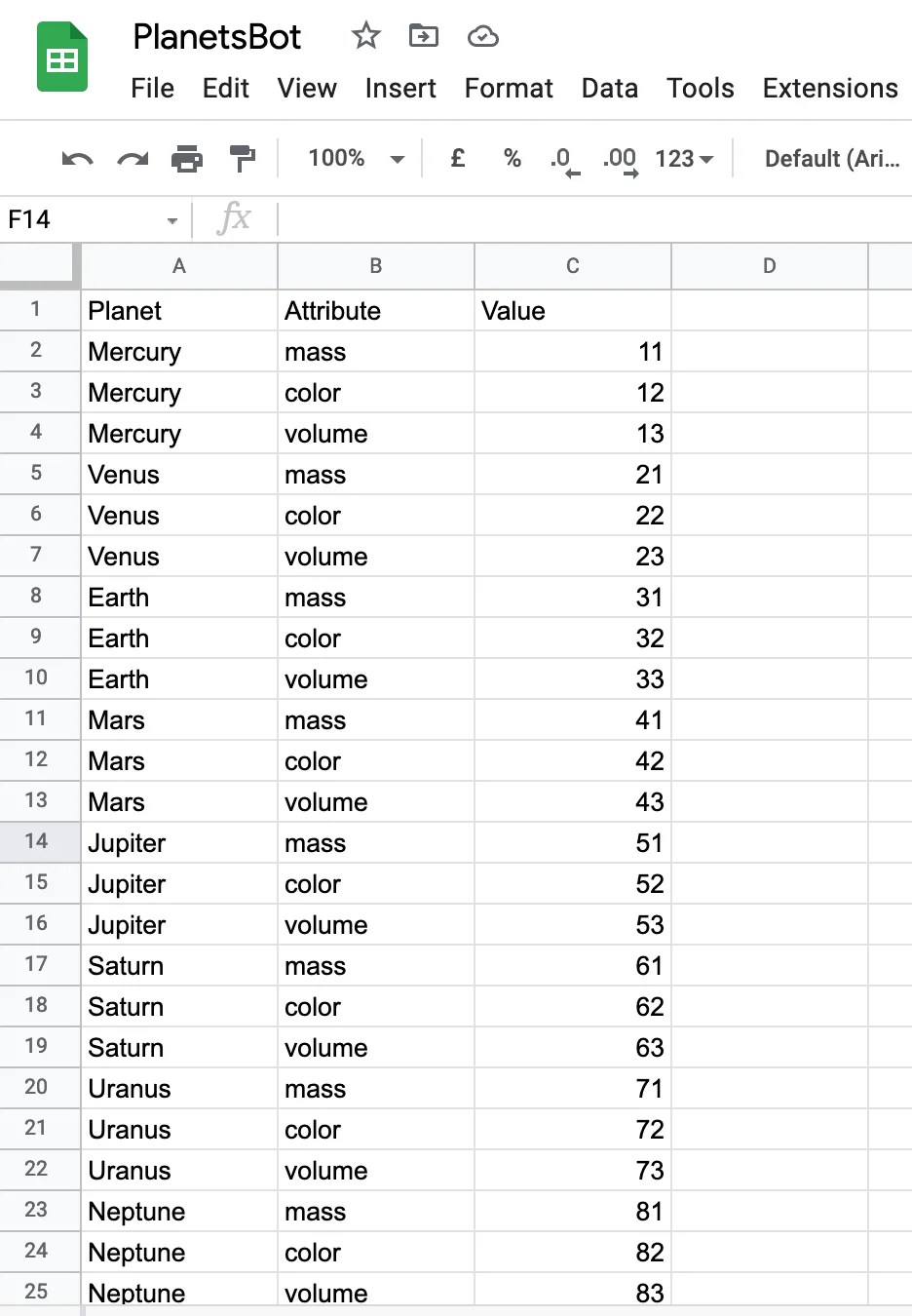This screenshot has width=912, height=1316.
Task: Open the Format menu
Action: tap(508, 88)
